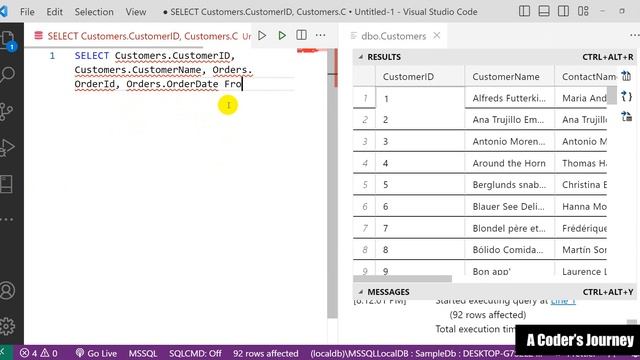Select the 'Alfreds Futterki...' cell
640x360 pixels.
(x=509, y=98)
